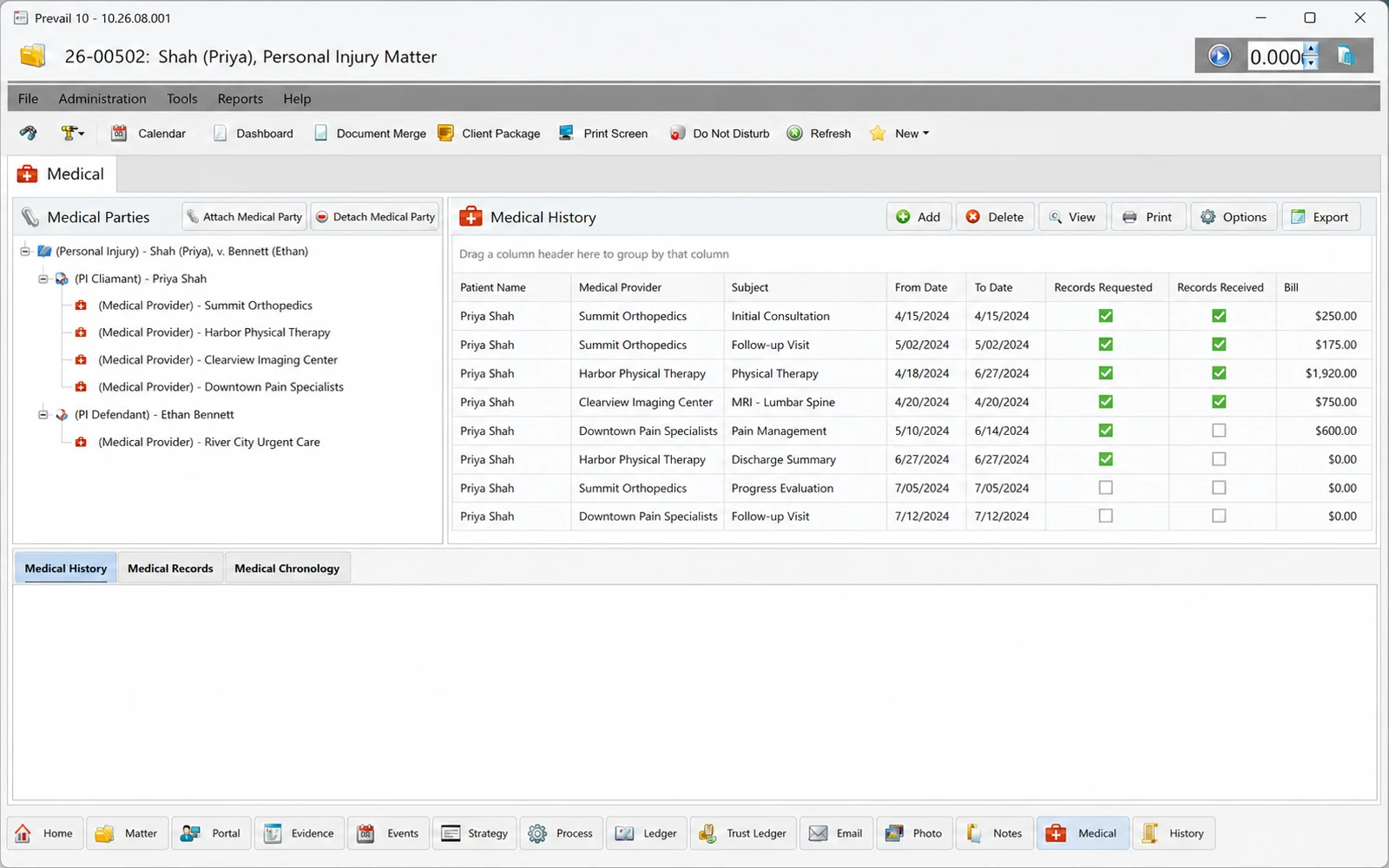Sort by the From Date column header
Image resolution: width=1389 pixels, height=868 pixels.
click(x=926, y=287)
